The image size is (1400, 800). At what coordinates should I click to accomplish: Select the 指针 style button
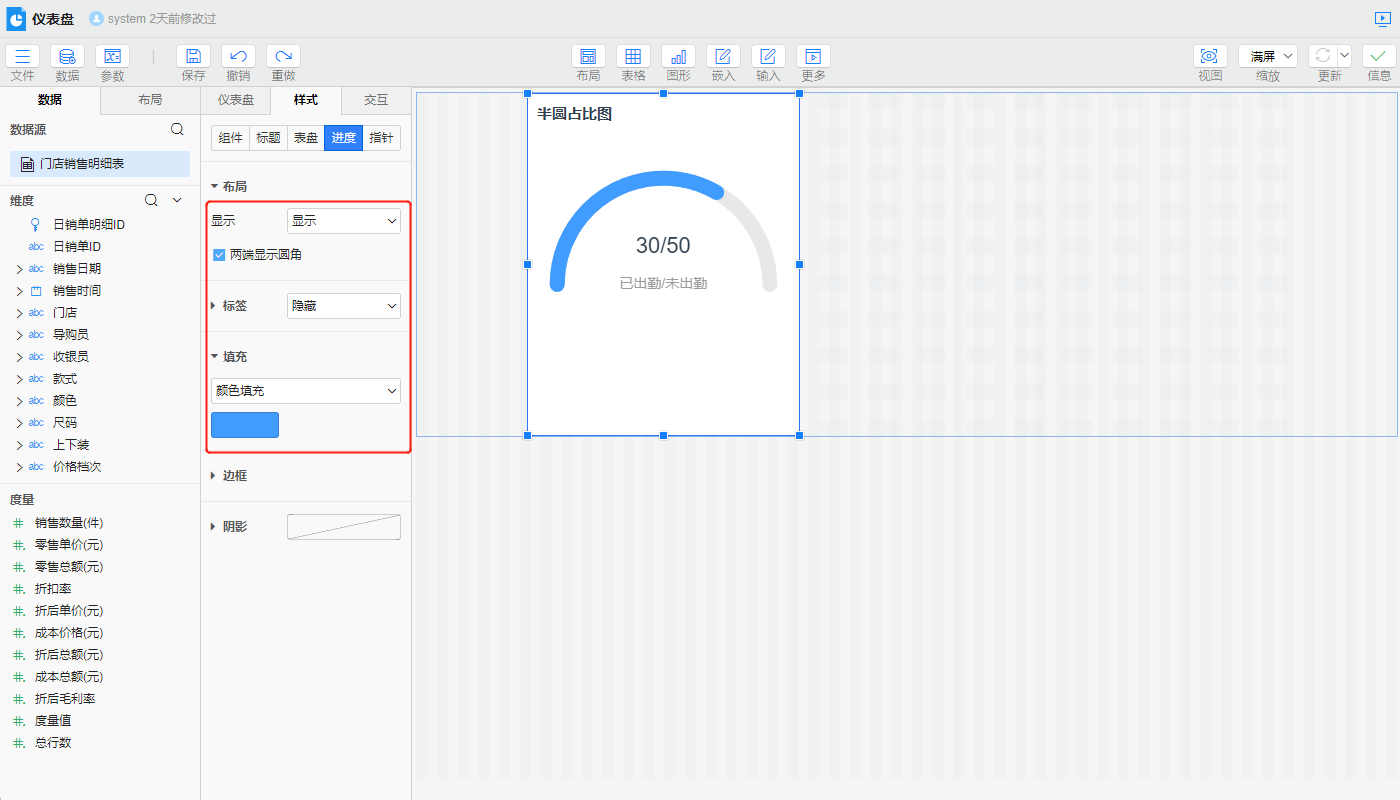pos(381,138)
